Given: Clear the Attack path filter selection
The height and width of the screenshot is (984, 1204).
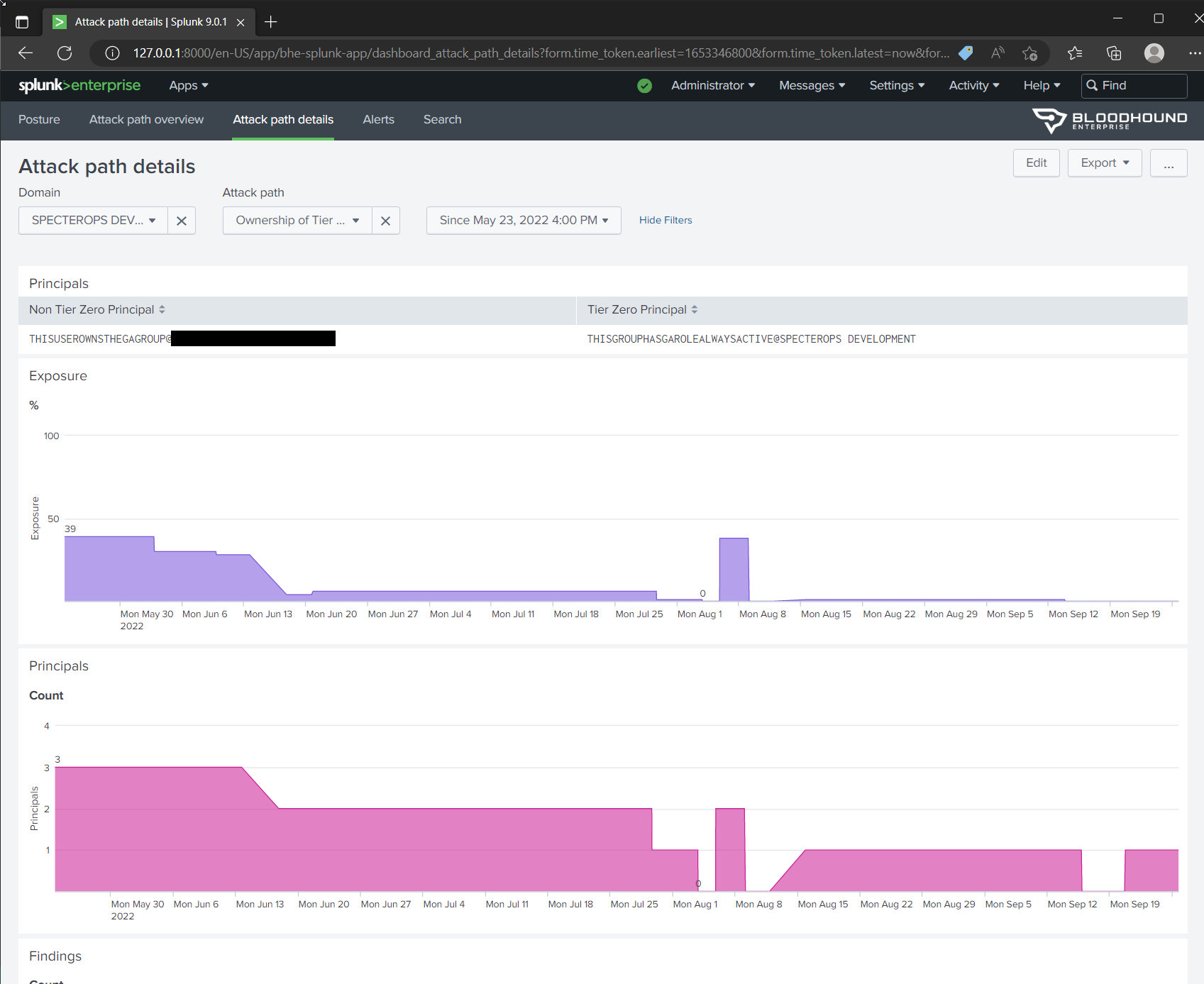Looking at the screenshot, I should pyautogui.click(x=386, y=221).
